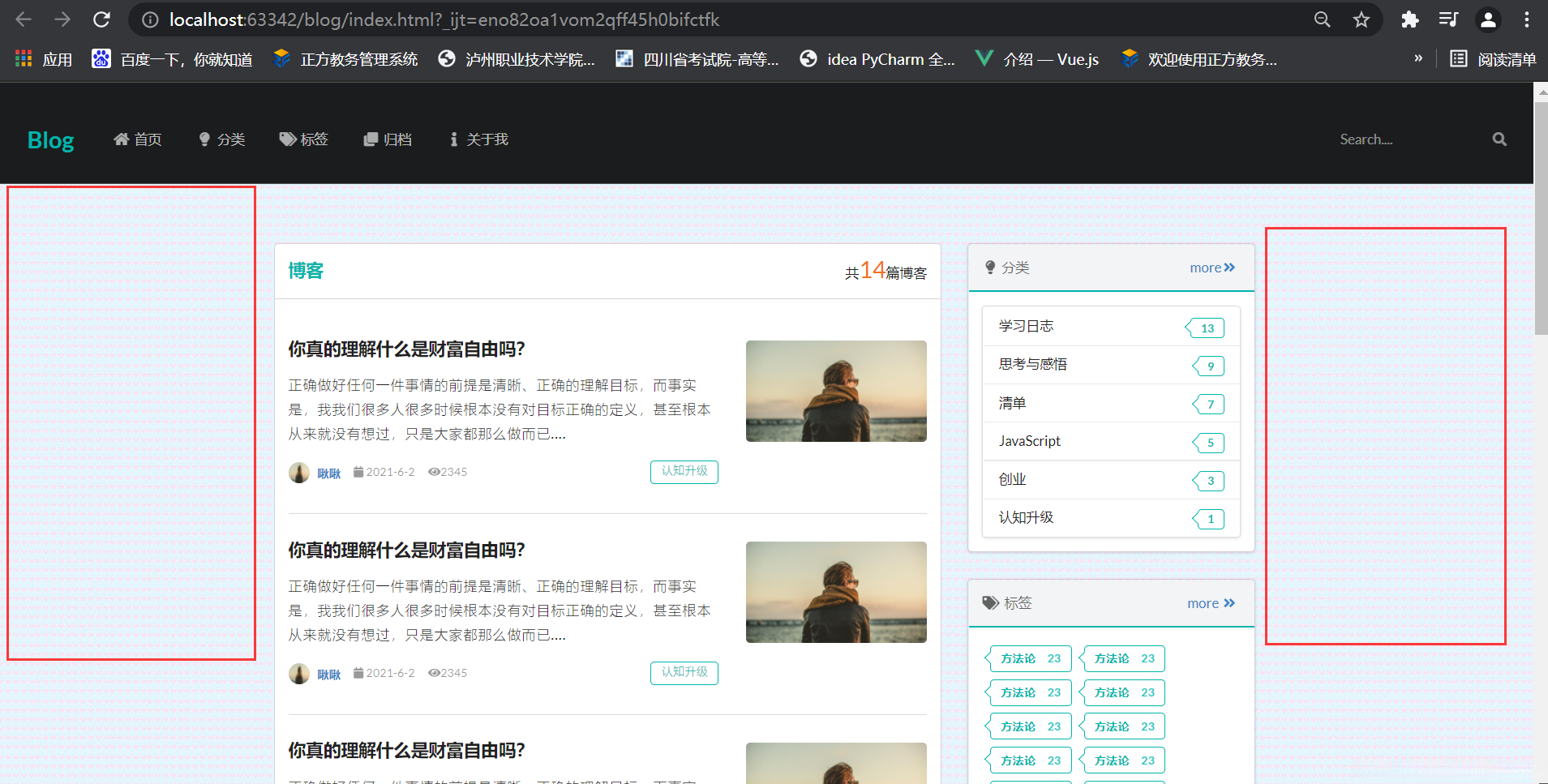
Task: Bookmark this page with the star icon
Action: click(1361, 19)
